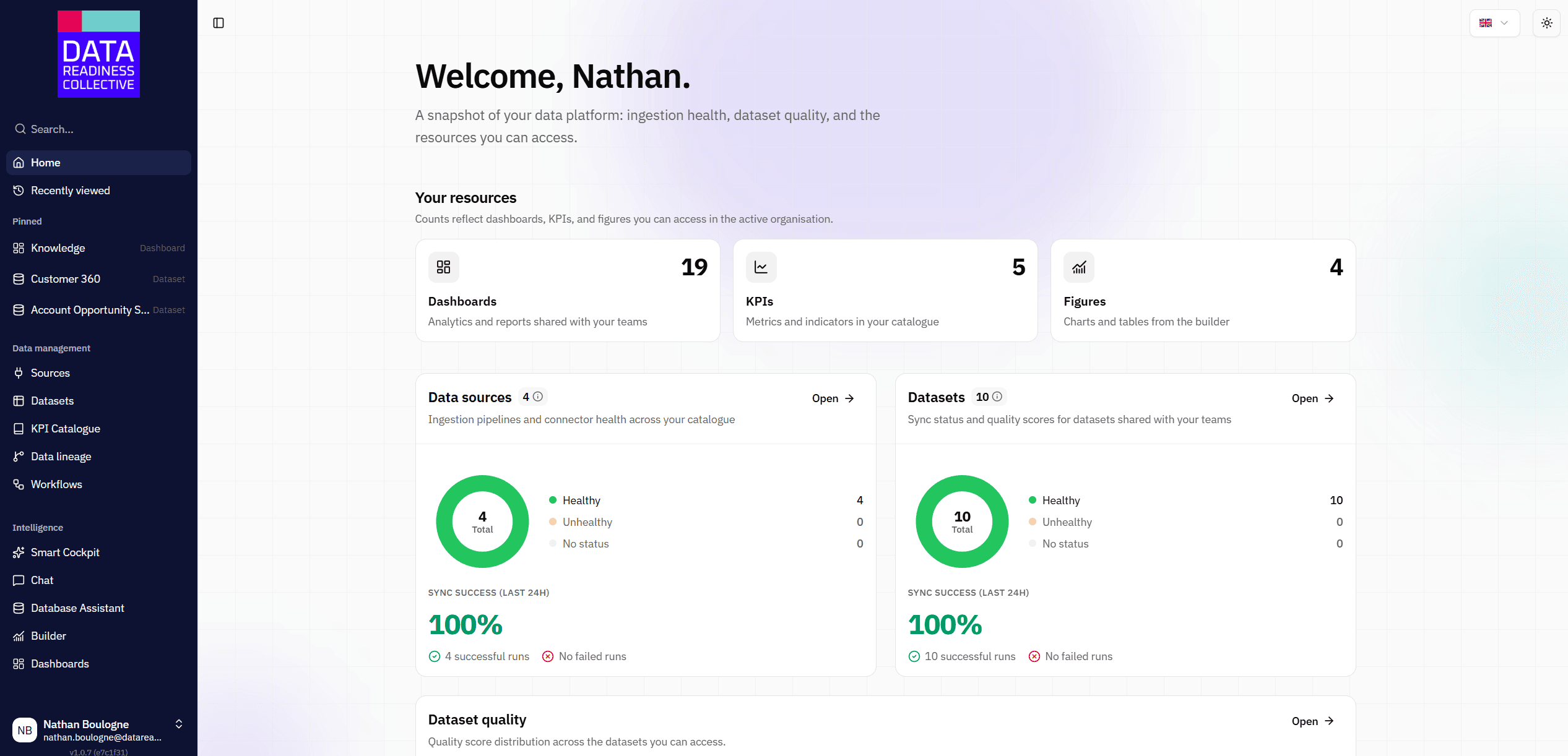Click the Data sources donut chart
Image resolution: width=1568 pixels, height=756 pixels.
pyautogui.click(x=482, y=522)
